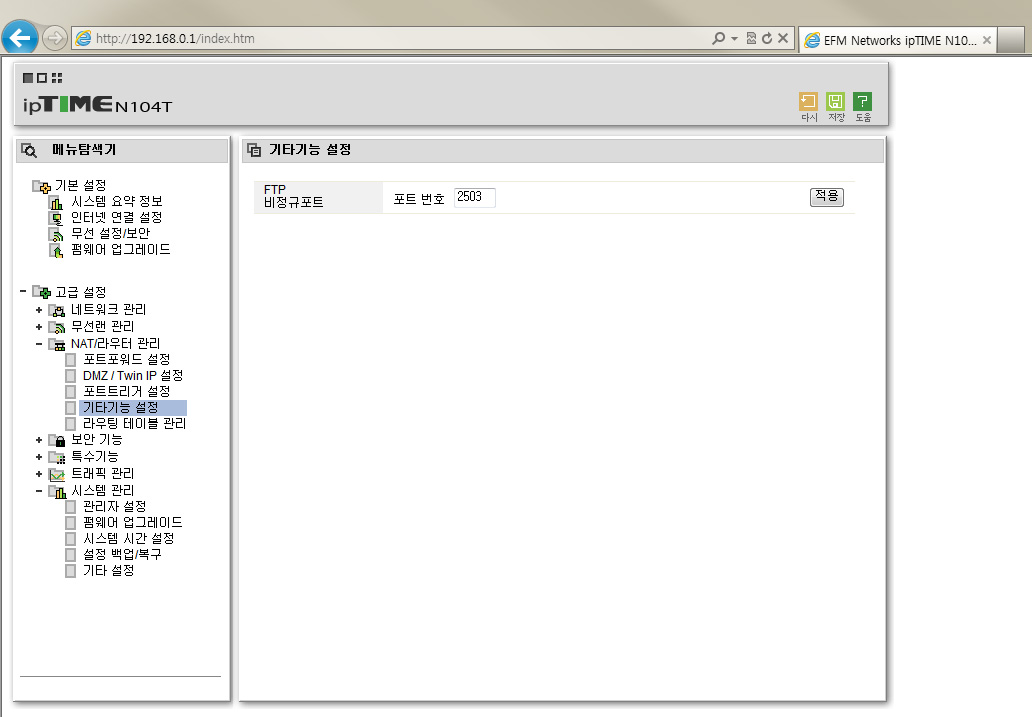Click the 기타기능 설정 panel title icon
This screenshot has width=1032, height=717.
click(254, 150)
